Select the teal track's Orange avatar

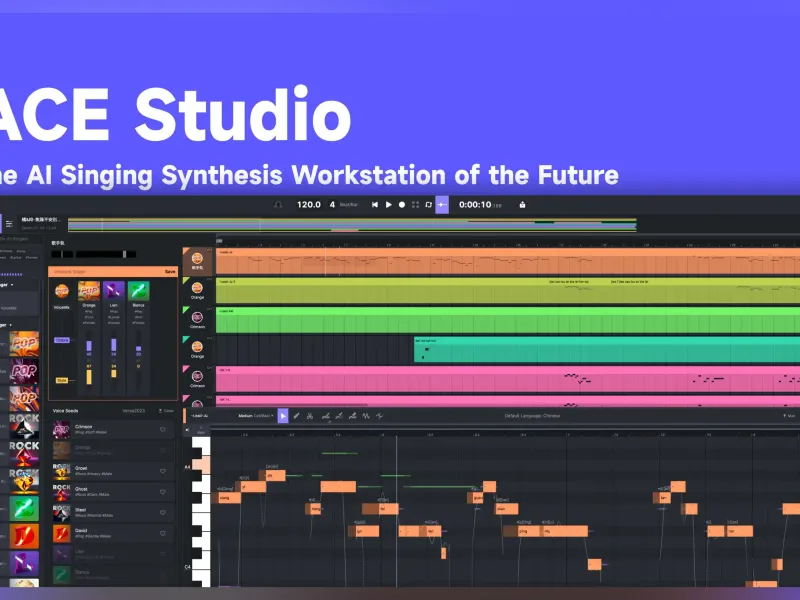point(197,348)
